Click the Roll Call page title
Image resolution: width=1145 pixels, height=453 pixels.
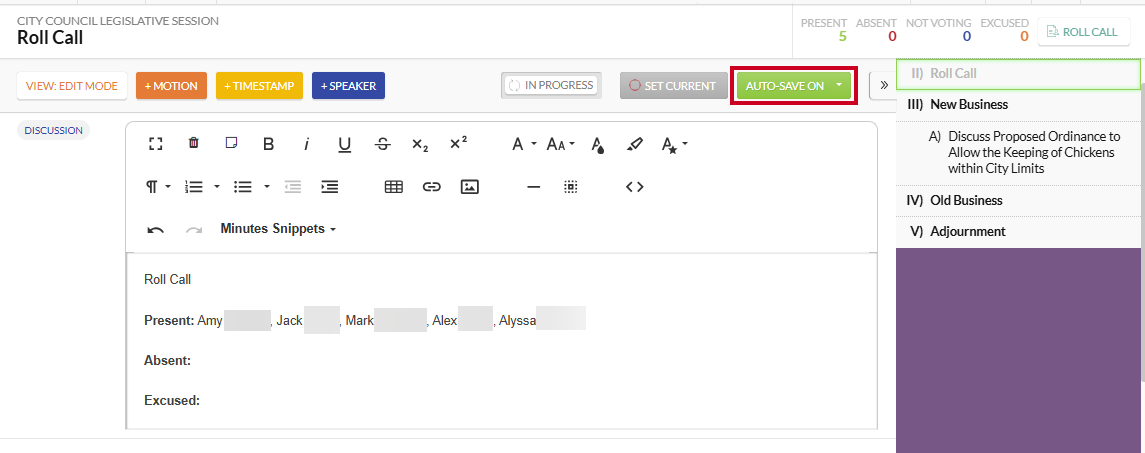tap(50, 38)
